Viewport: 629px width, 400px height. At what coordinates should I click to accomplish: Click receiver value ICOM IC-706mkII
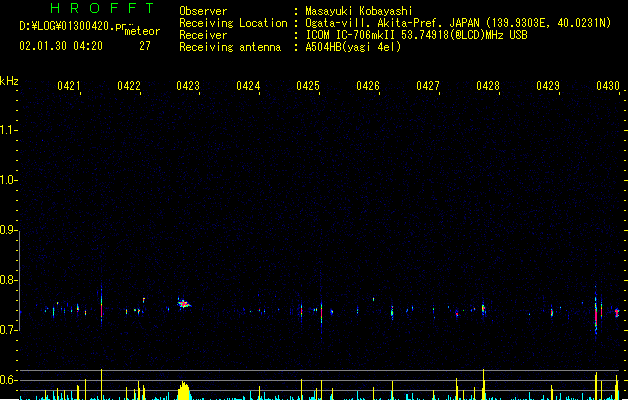[x=351, y=35]
